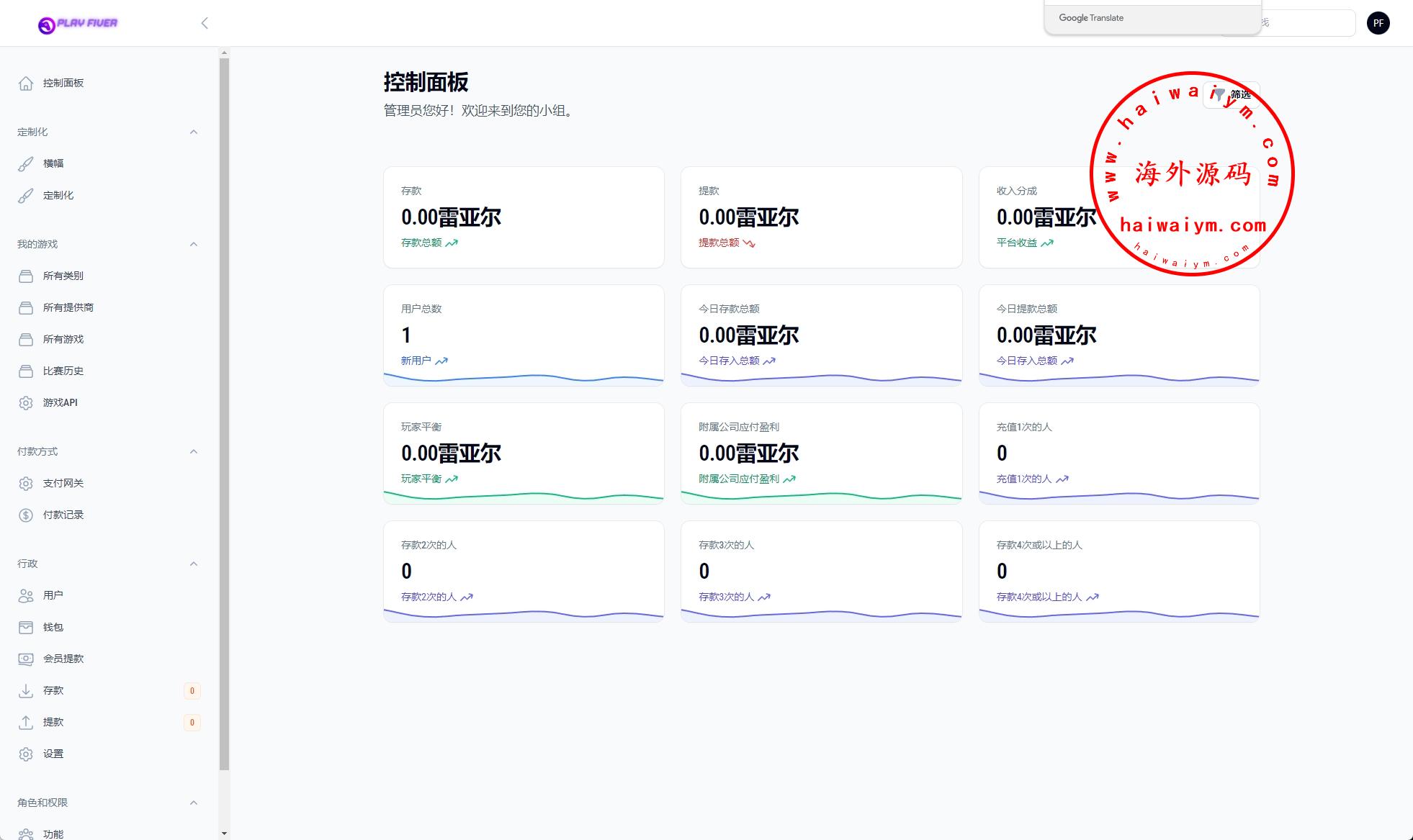Click the wallet icon next to 钱包

click(x=26, y=627)
